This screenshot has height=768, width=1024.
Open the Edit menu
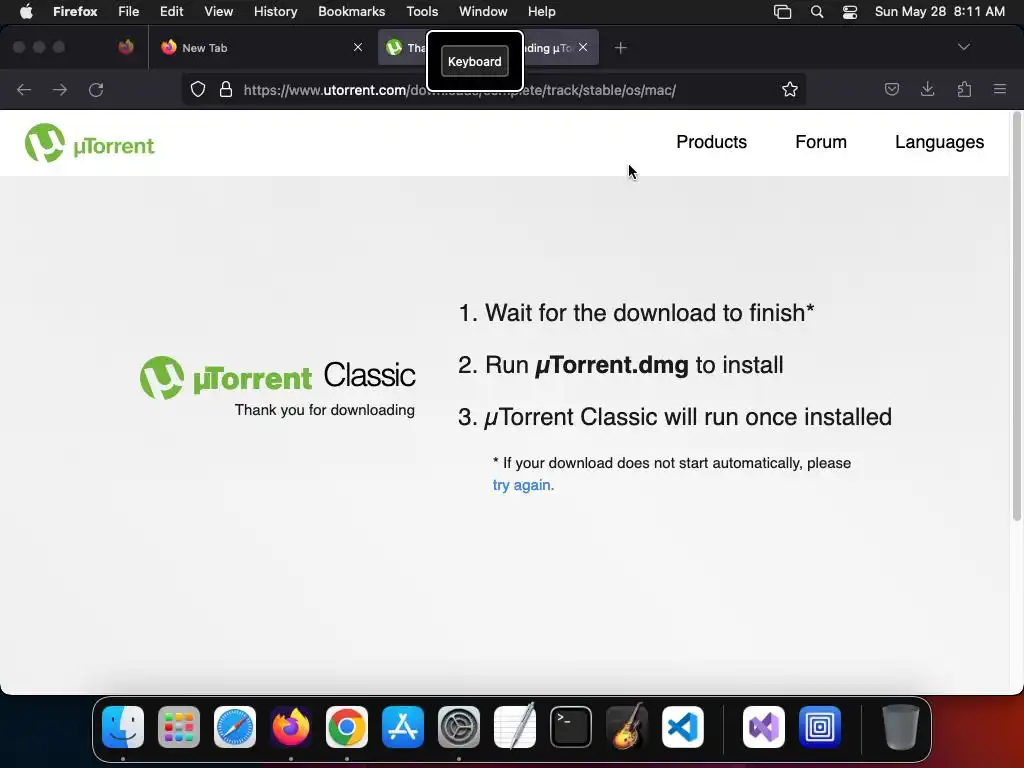click(172, 12)
